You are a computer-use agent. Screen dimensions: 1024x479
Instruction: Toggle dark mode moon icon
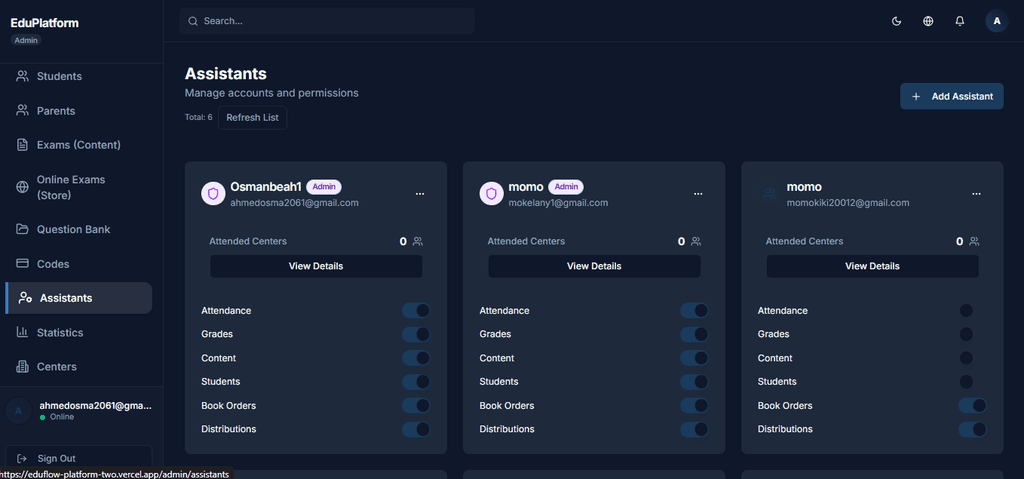pyautogui.click(x=897, y=21)
